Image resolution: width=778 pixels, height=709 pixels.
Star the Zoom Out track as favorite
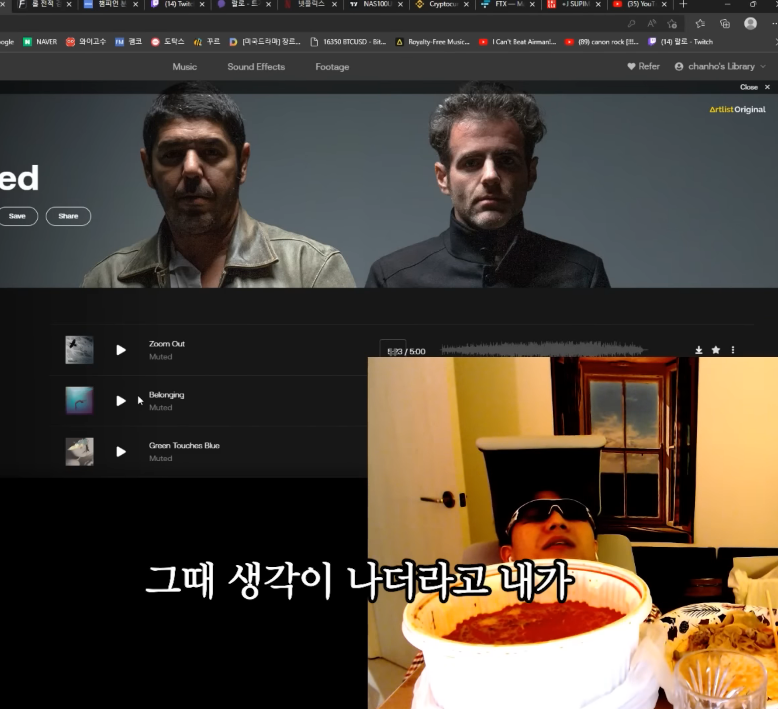coord(715,350)
